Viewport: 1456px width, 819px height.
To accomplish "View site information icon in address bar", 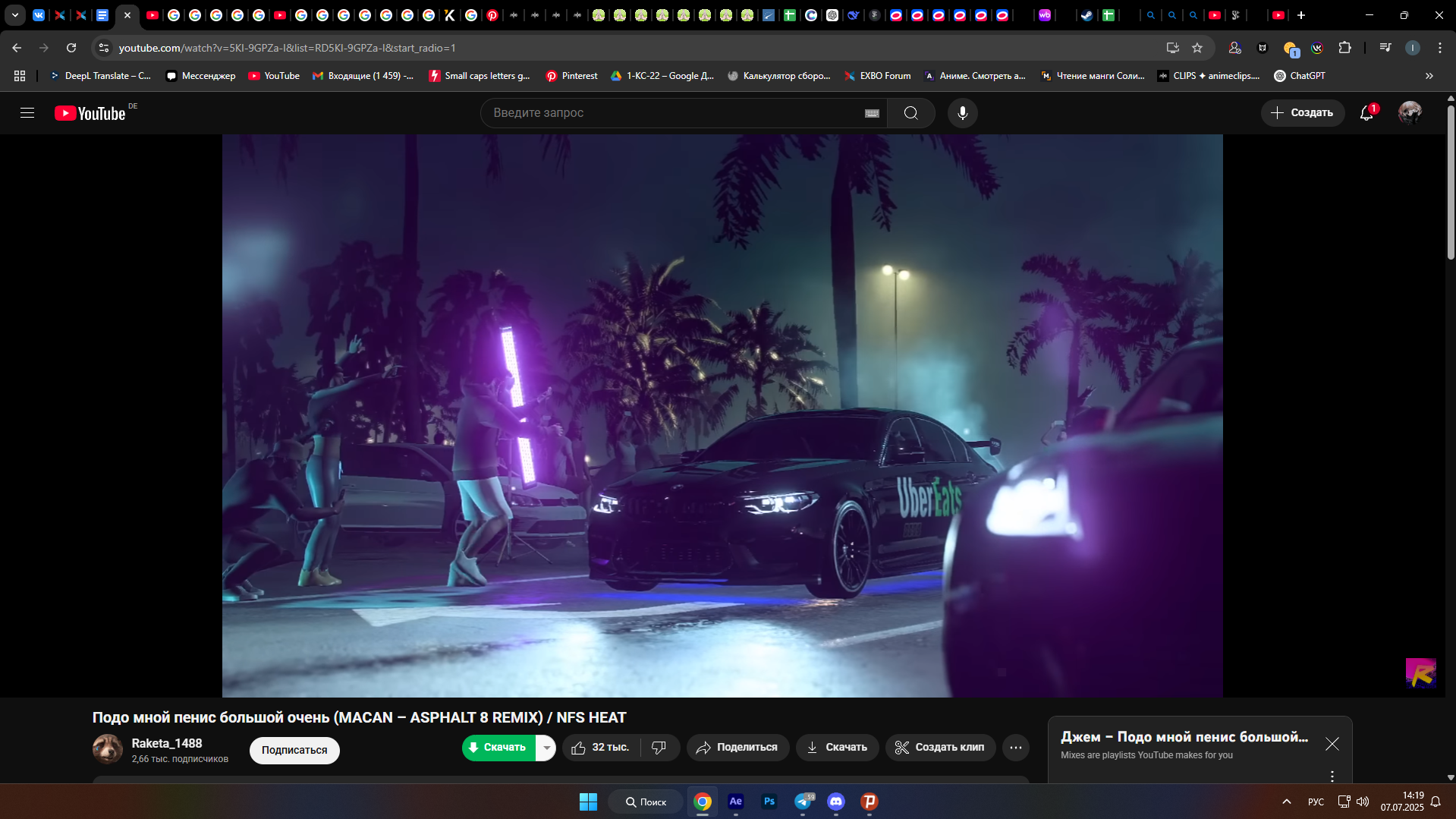I will coord(104,48).
